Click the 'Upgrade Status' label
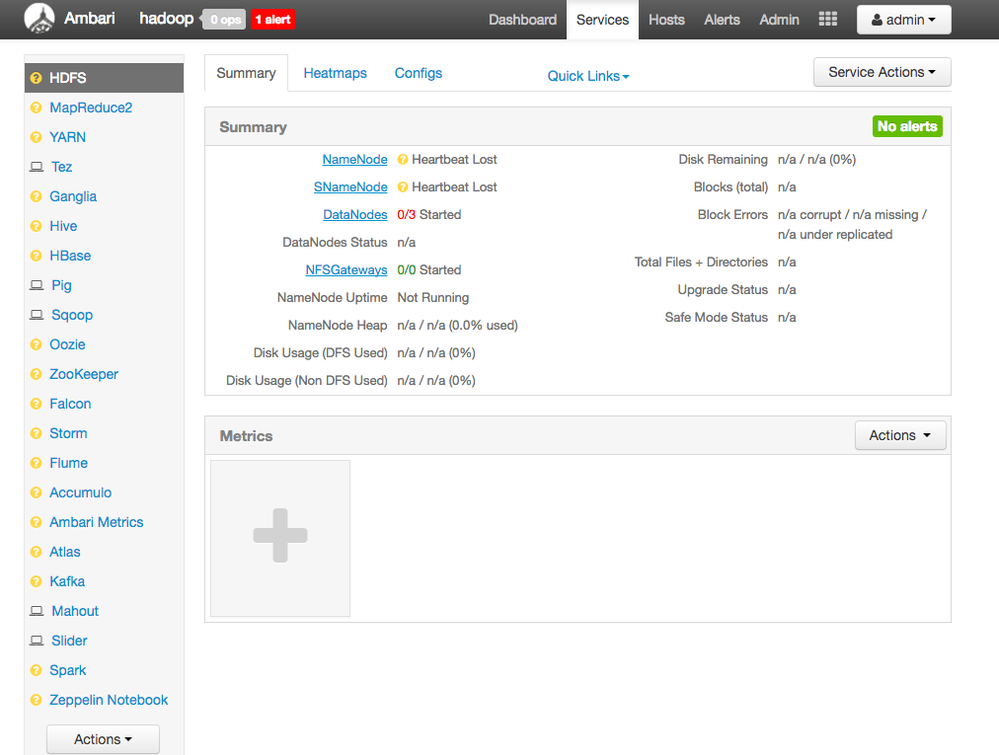Screen dimensions: 999x755 722,290
